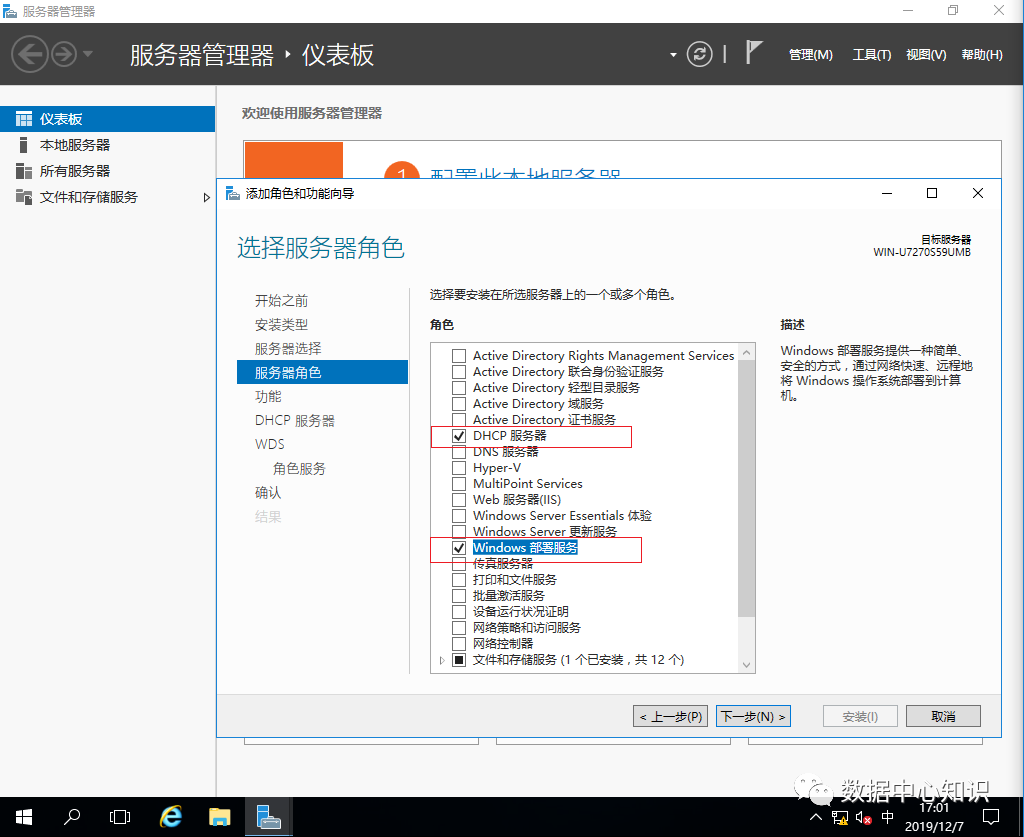Image resolution: width=1024 pixels, height=837 pixels.
Task: Go to the 安装类型 wizard step
Action: 281,324
